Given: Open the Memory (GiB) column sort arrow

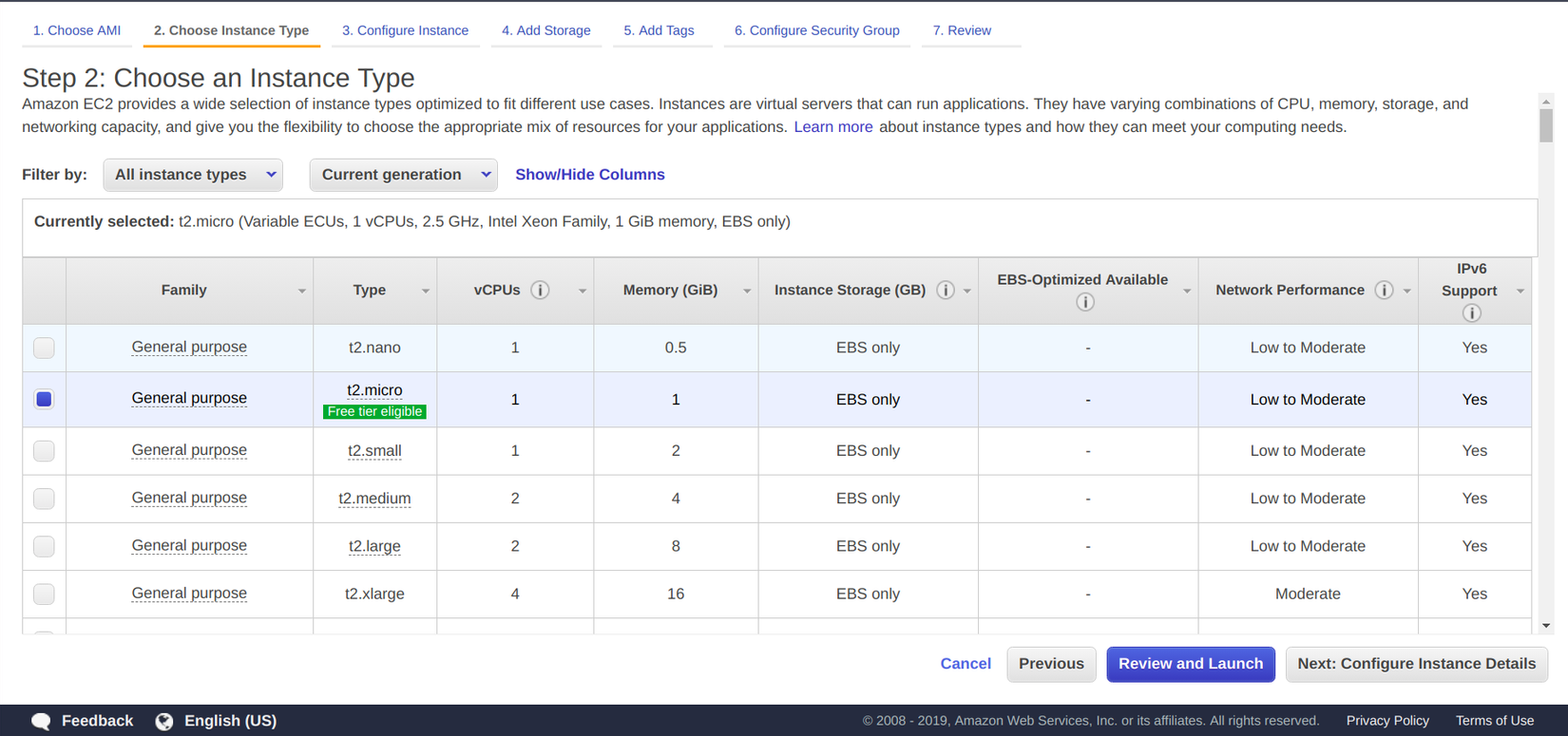Looking at the screenshot, I should (747, 292).
